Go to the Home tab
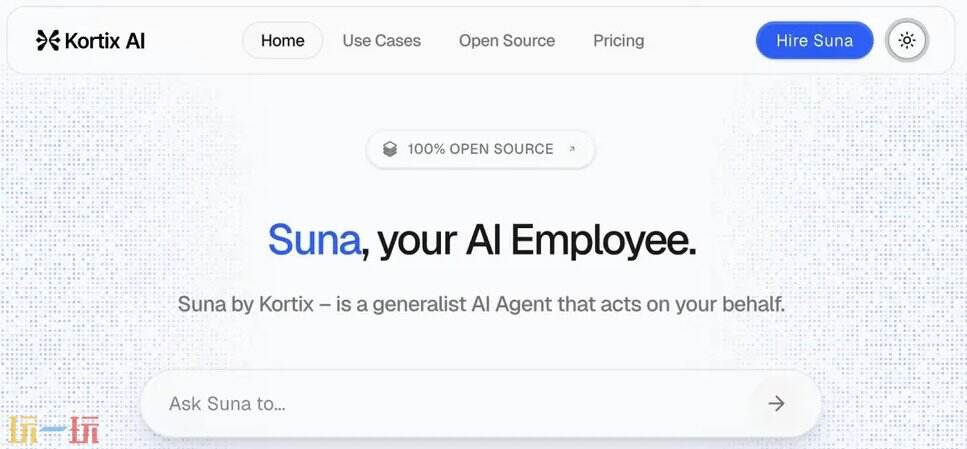Image resolution: width=967 pixels, height=449 pixels. tap(282, 41)
